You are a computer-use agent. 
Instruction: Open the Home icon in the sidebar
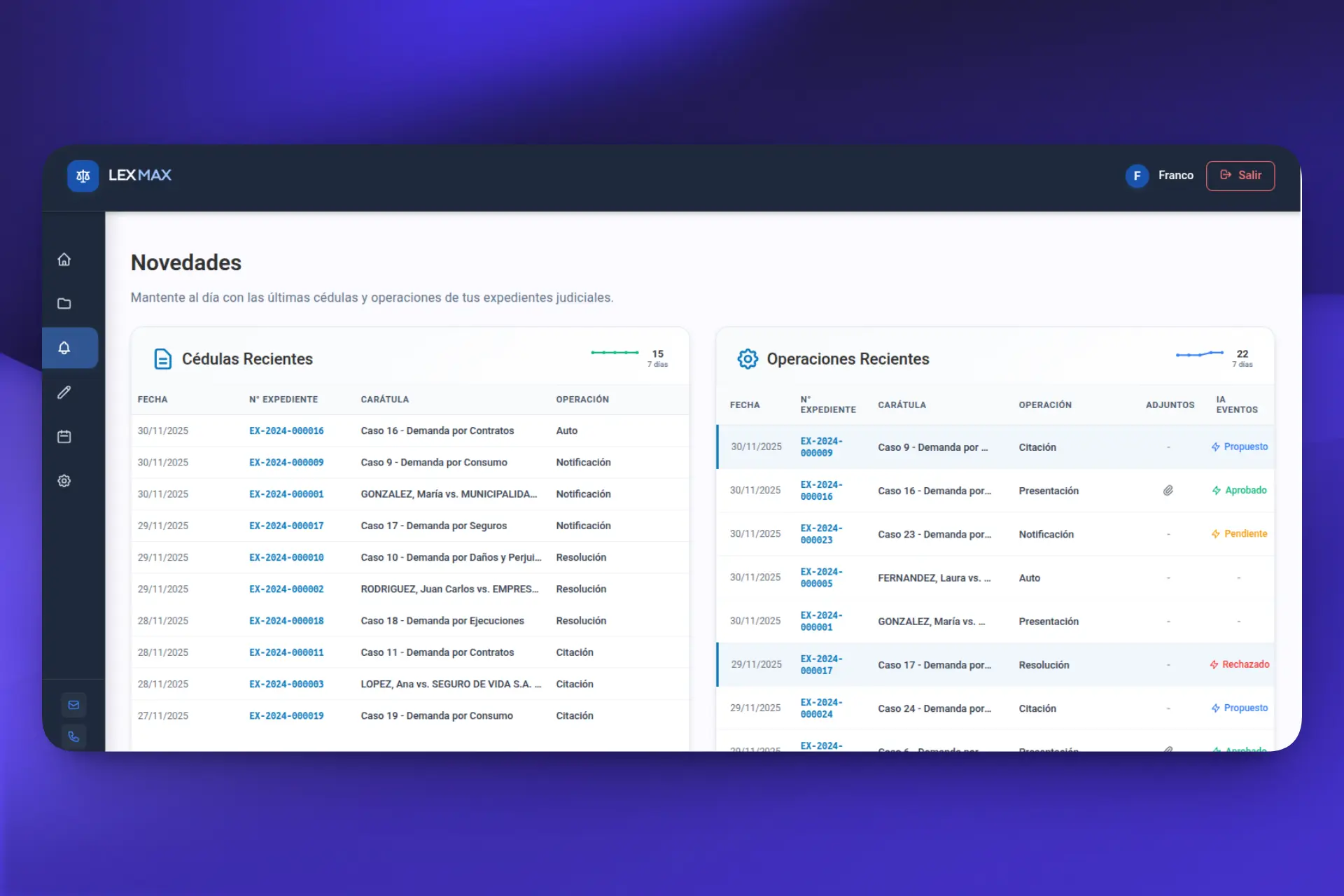[64, 260]
